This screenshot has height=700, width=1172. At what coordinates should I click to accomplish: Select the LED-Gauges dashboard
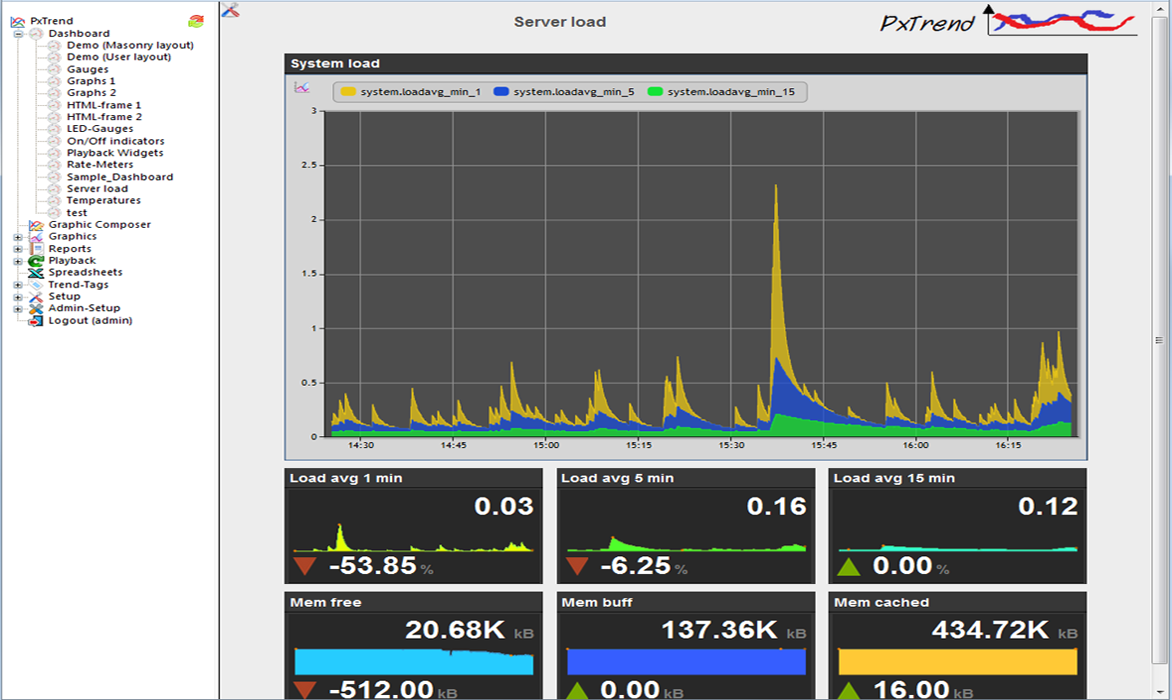(x=100, y=129)
